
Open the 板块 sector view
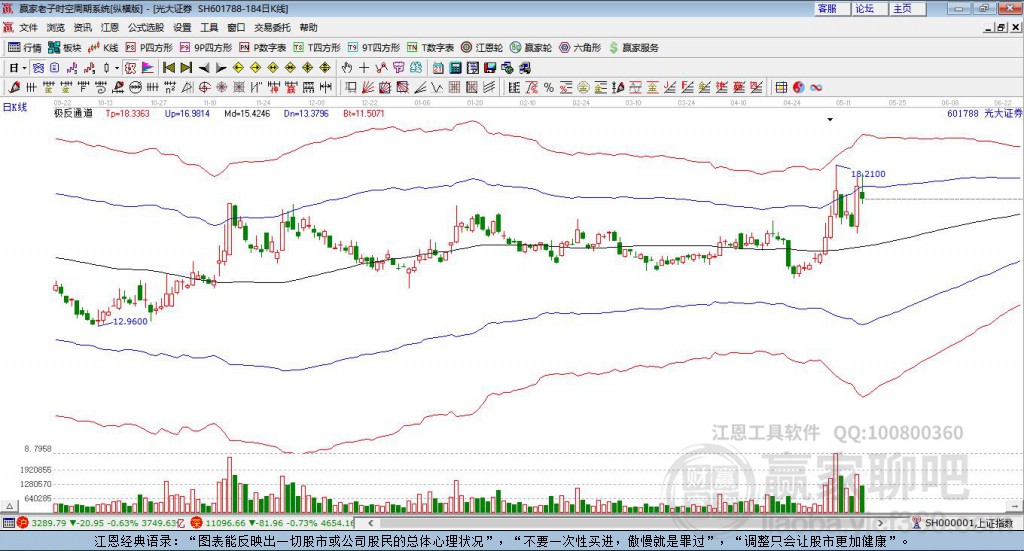pos(64,48)
